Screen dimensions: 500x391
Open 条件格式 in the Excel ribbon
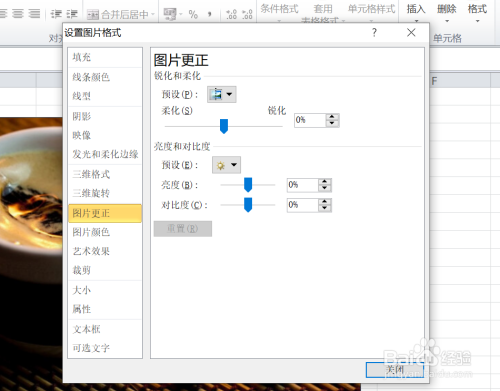pos(279,12)
